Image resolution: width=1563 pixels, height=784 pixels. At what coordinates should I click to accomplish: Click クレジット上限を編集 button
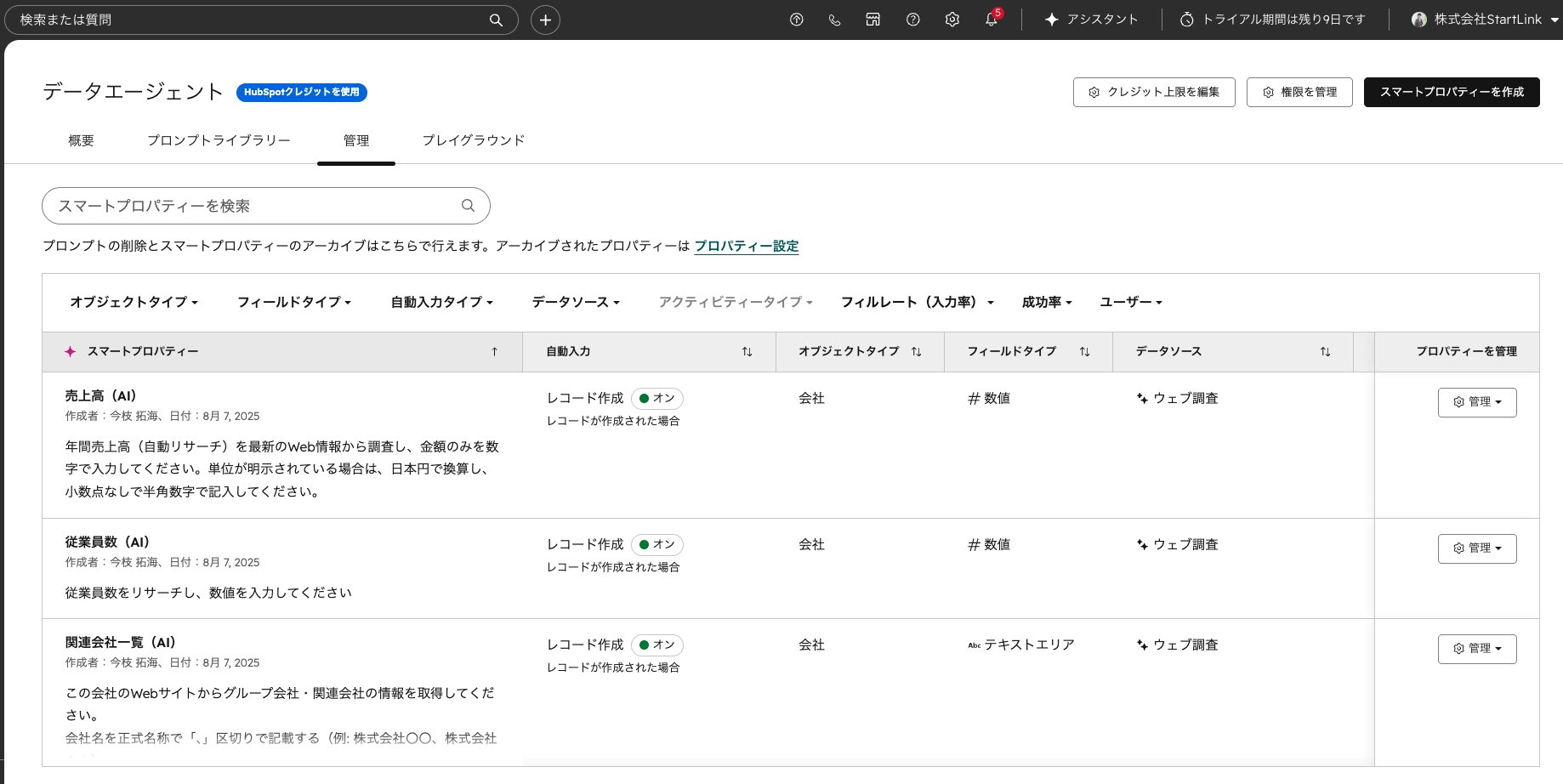pyautogui.click(x=1154, y=92)
